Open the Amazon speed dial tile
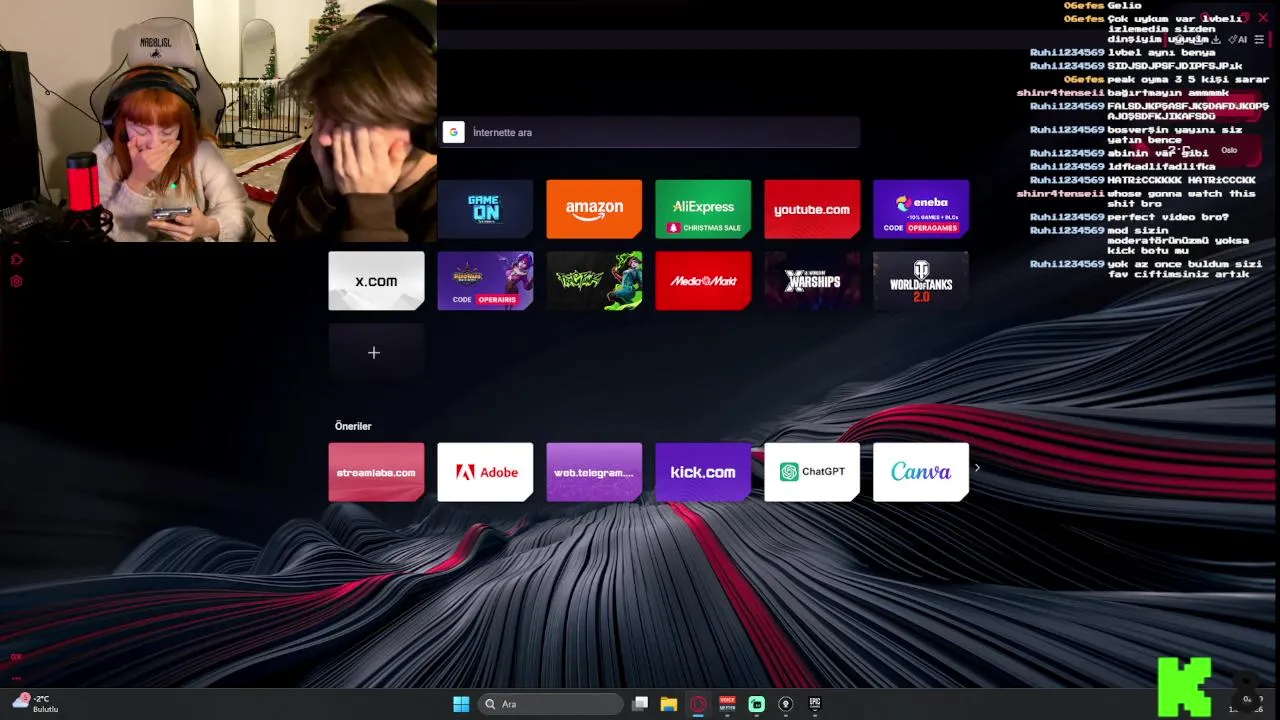Viewport: 1280px width, 720px height. pos(594,209)
